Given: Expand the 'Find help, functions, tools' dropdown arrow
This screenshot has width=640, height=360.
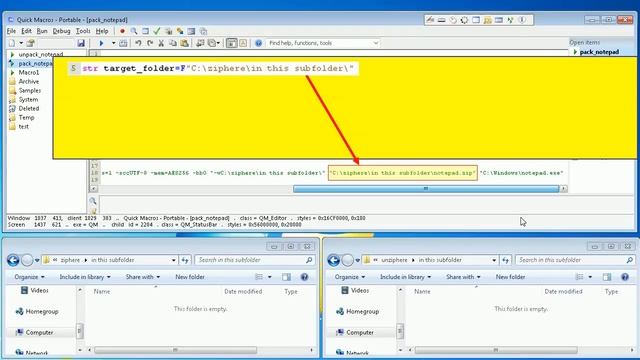Looking at the screenshot, I should tap(376, 43).
